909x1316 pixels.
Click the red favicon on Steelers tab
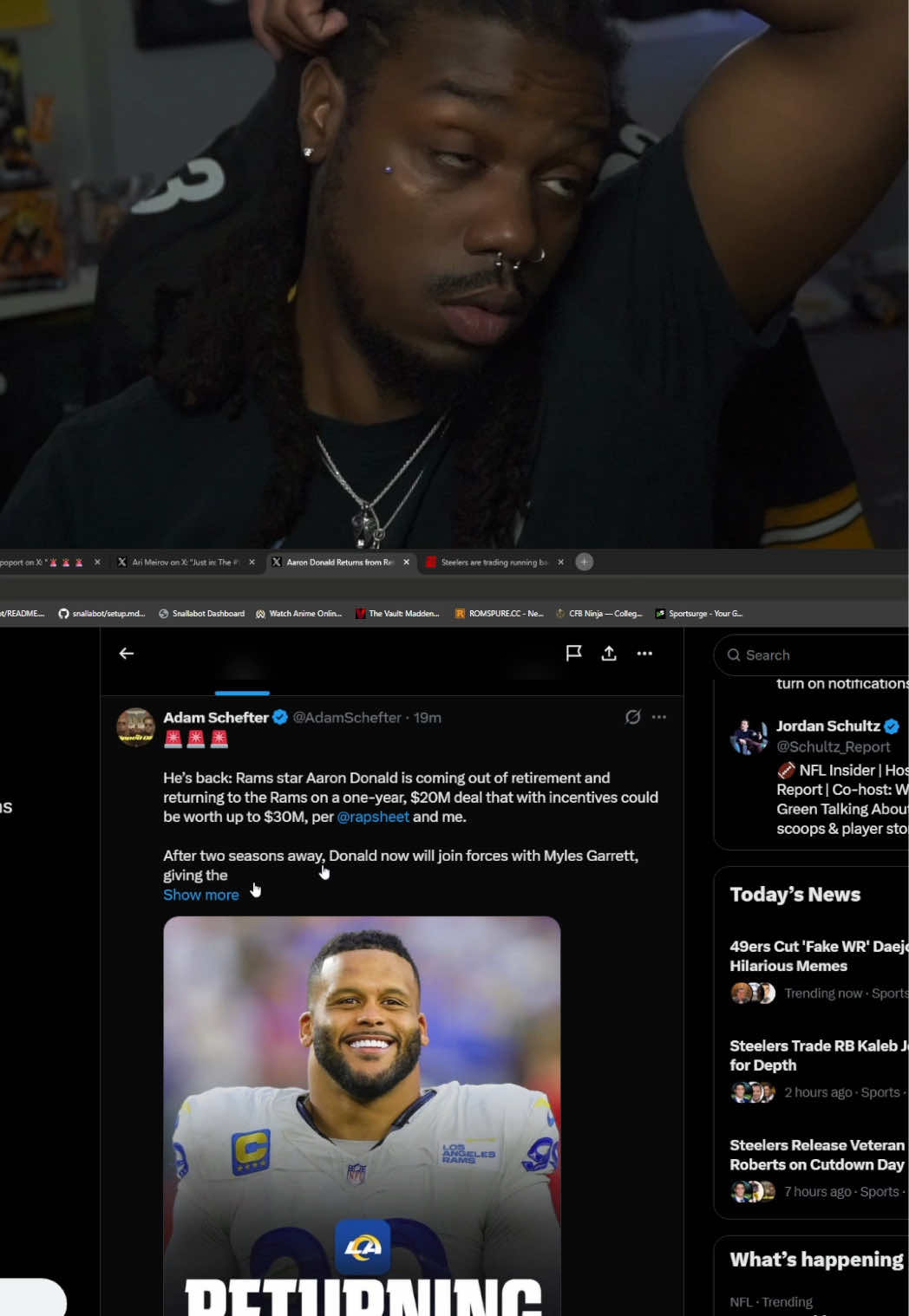click(430, 562)
